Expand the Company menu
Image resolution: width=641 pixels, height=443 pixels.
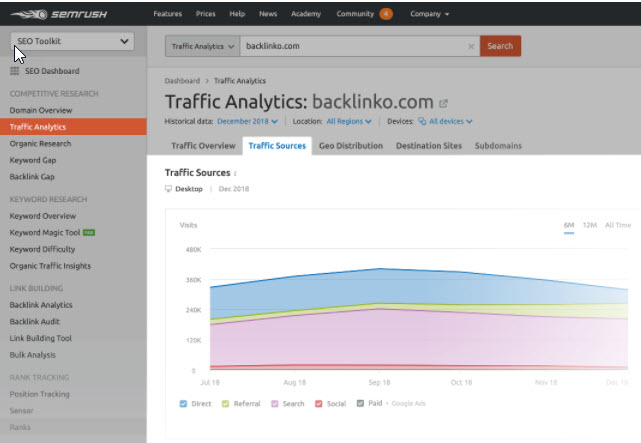pos(429,14)
